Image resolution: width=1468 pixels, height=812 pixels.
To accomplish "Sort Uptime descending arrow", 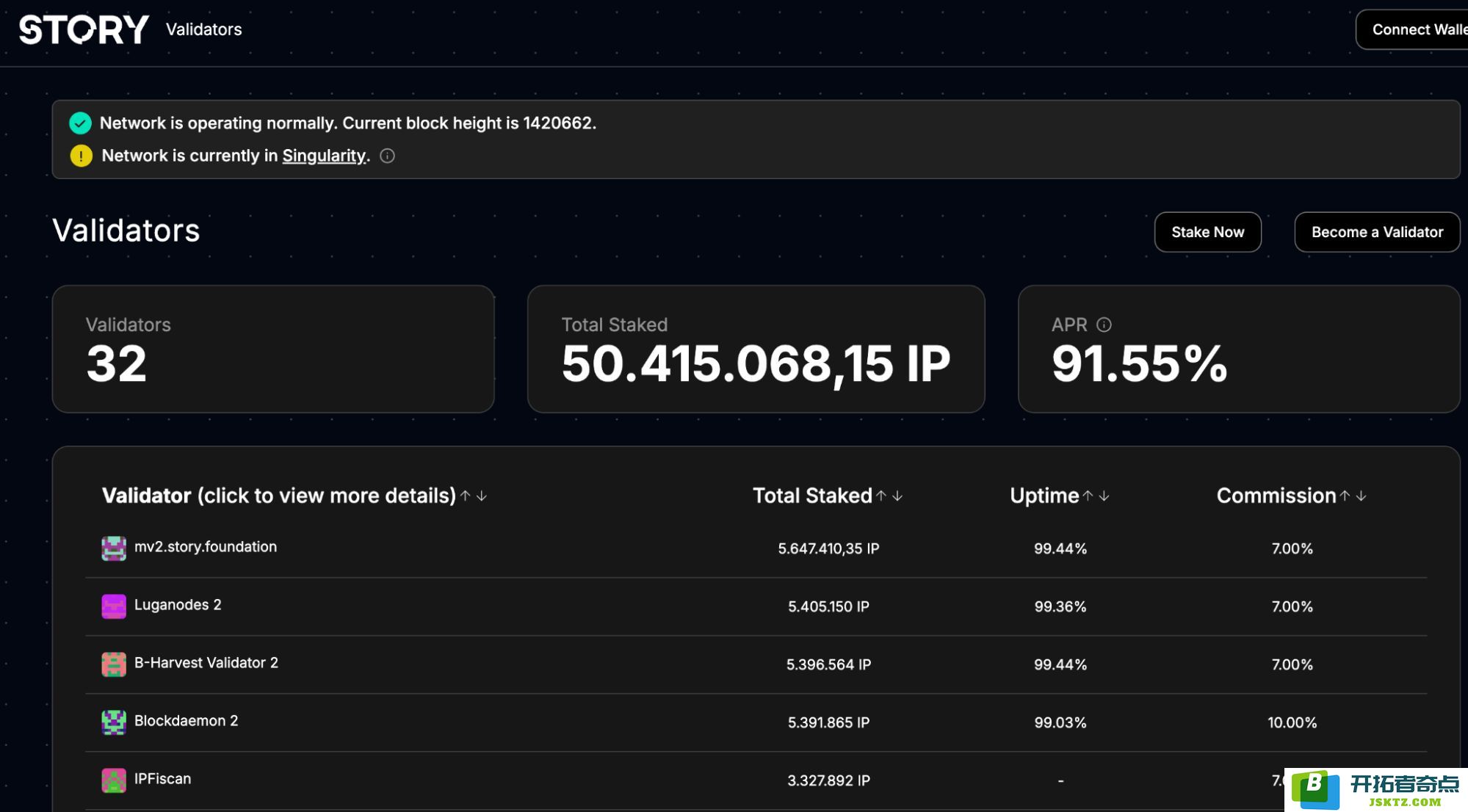I will pos(1104,496).
